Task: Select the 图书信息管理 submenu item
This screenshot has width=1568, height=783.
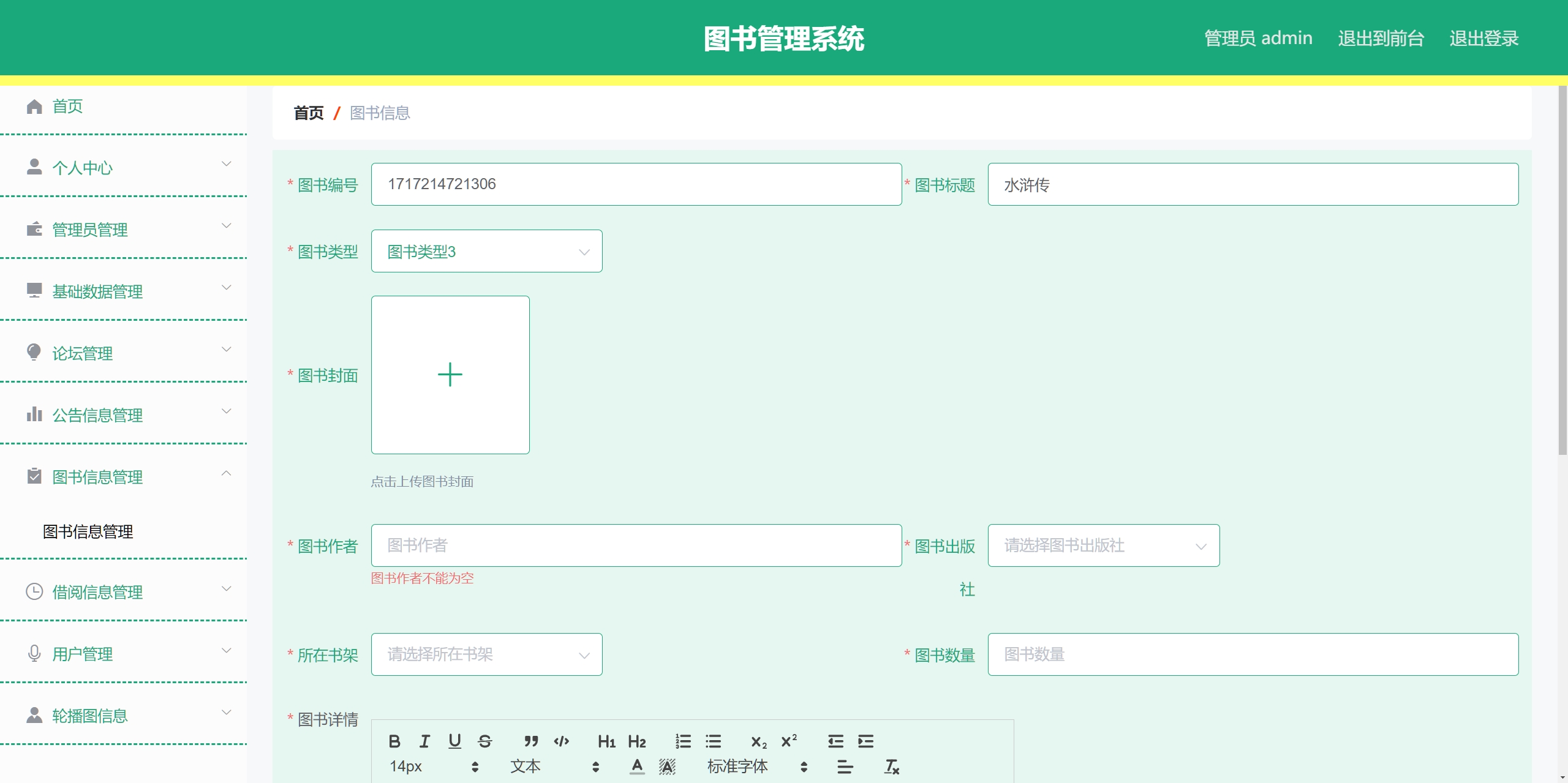Action: (88, 531)
